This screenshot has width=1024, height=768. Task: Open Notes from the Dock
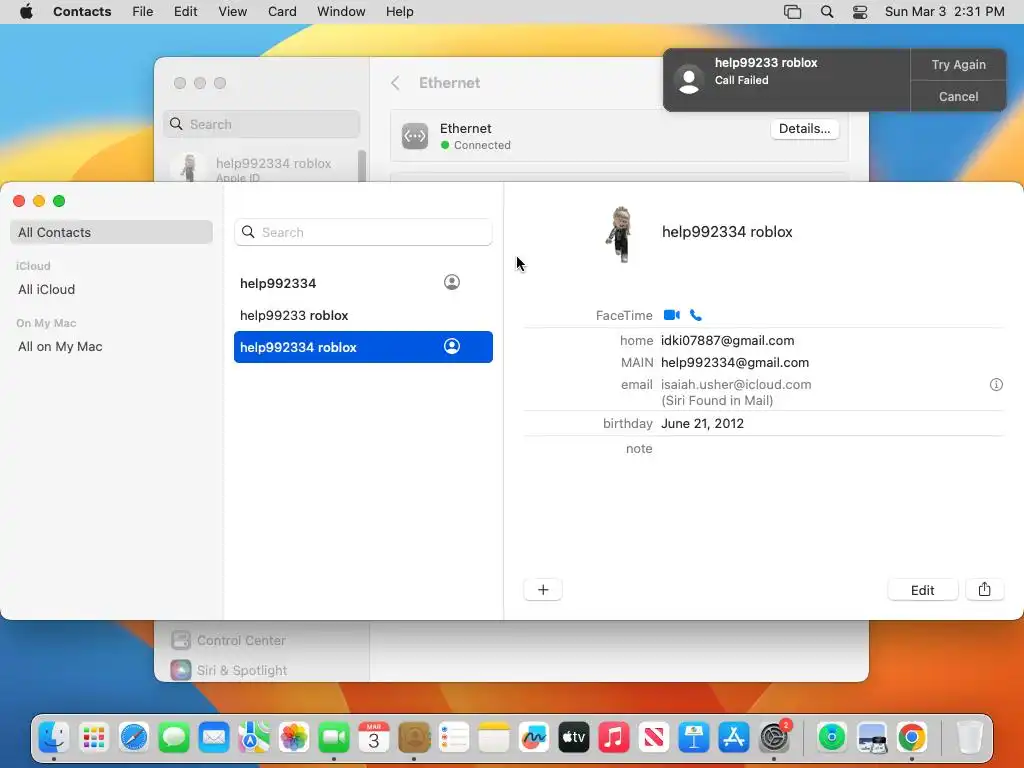coord(494,737)
